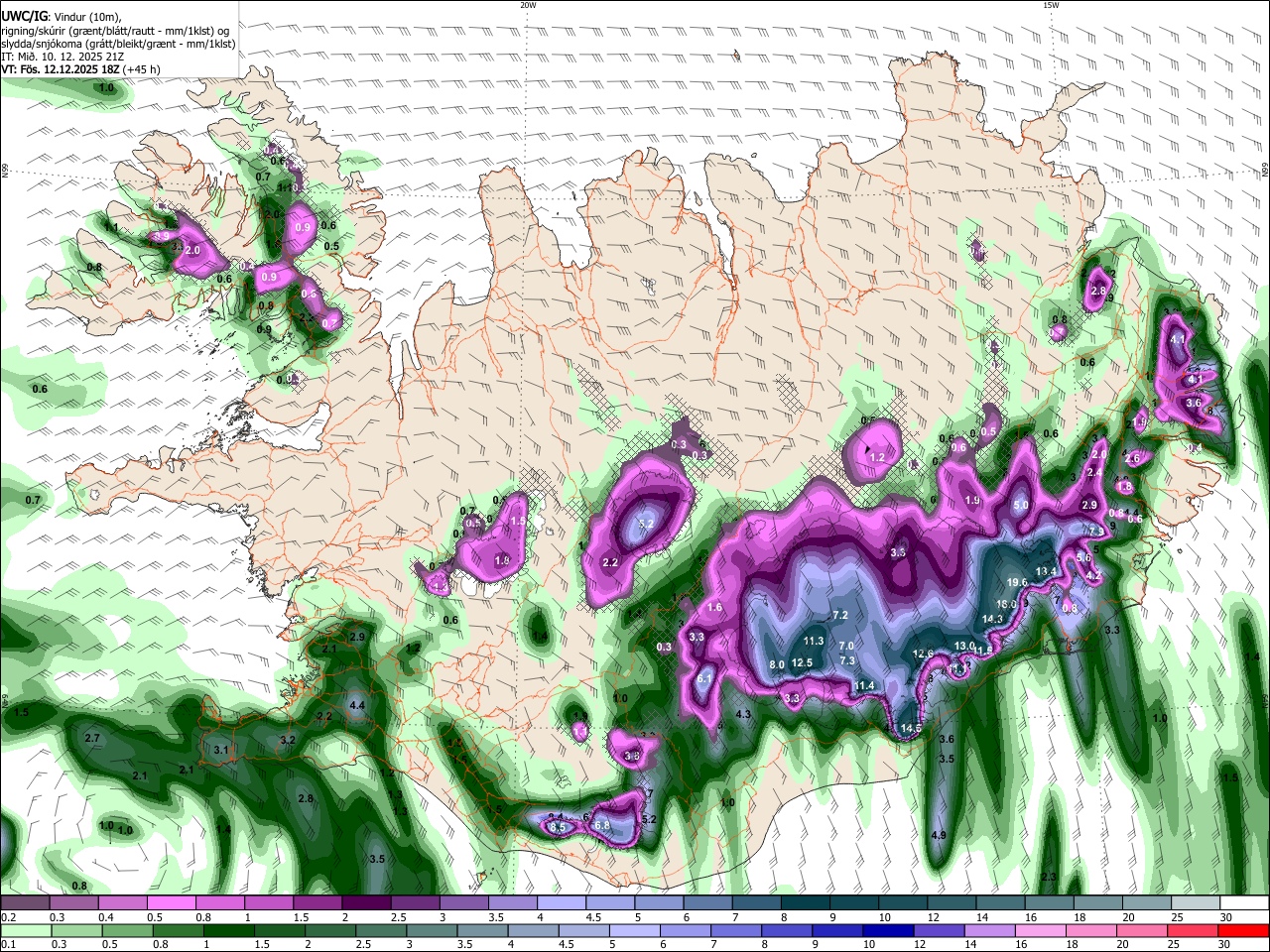Click the 5.6 snowfall value
Viewport: 1270px width, 952px height.
(x=1084, y=557)
